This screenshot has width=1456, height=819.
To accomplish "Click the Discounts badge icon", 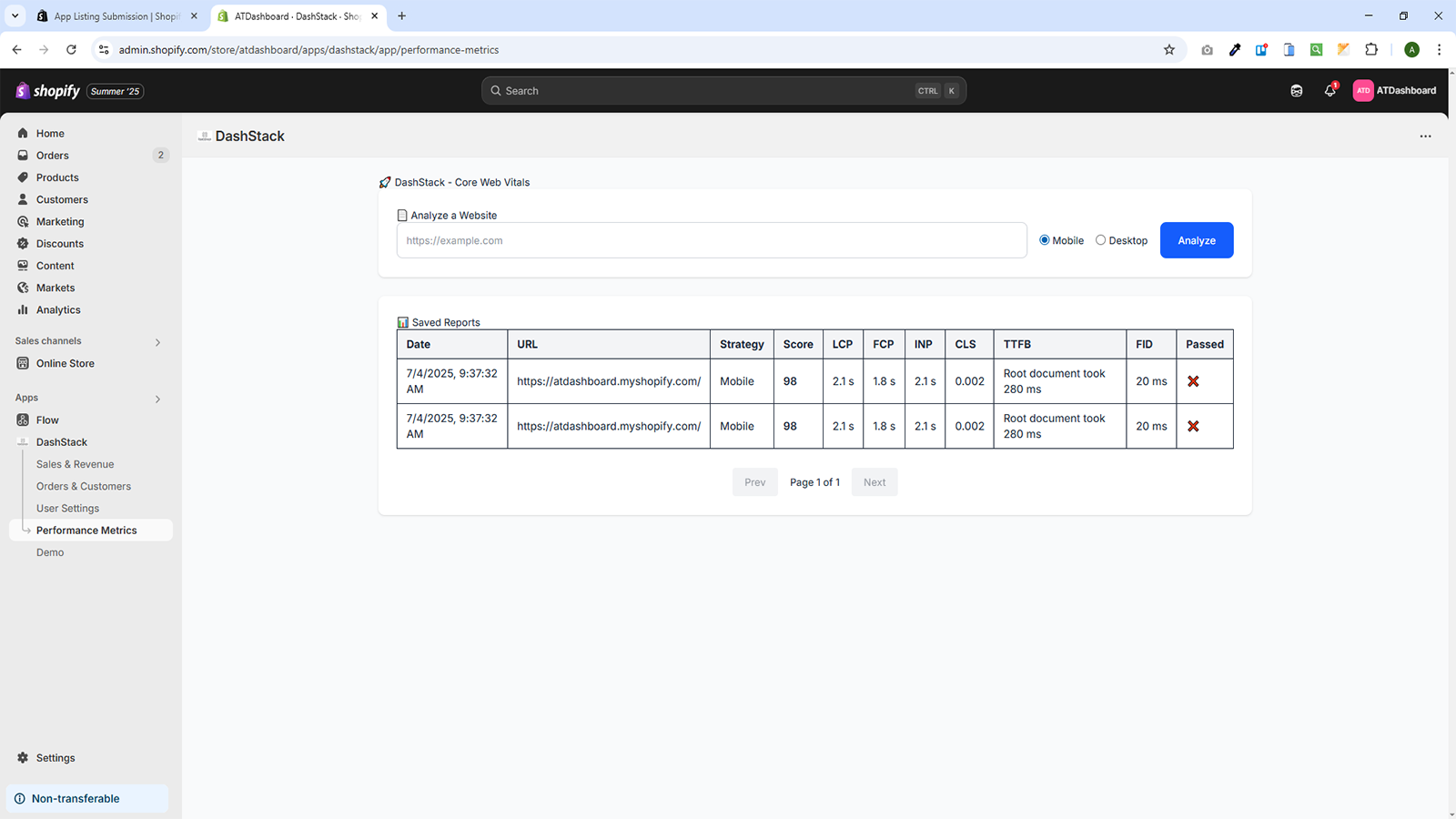I will click(23, 244).
